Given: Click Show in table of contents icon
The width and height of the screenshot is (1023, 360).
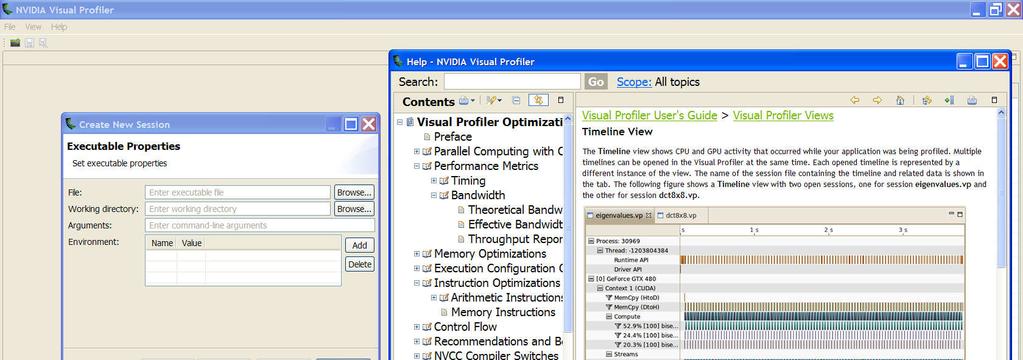Looking at the screenshot, I should click(926, 100).
